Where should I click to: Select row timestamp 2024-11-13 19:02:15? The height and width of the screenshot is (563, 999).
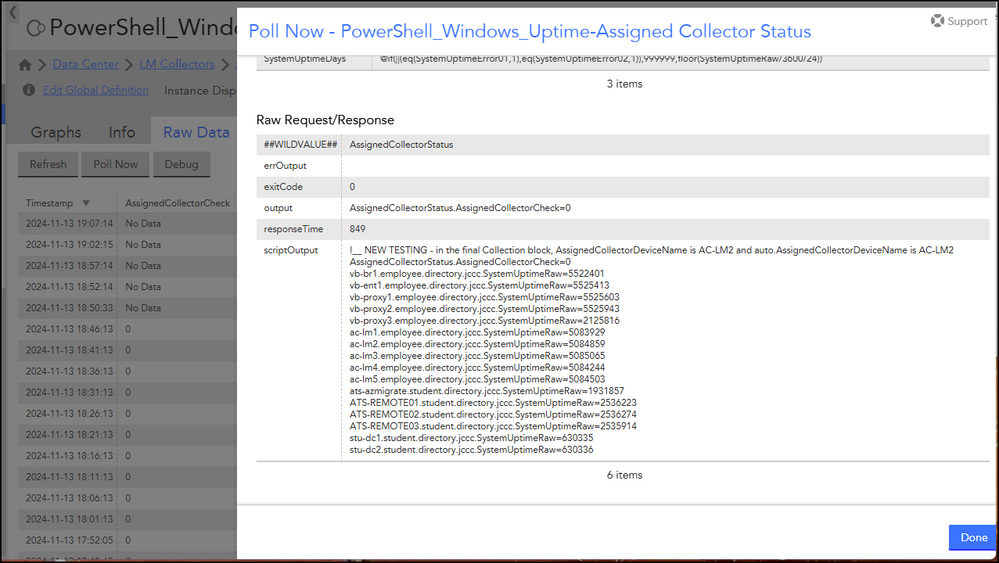coord(69,245)
